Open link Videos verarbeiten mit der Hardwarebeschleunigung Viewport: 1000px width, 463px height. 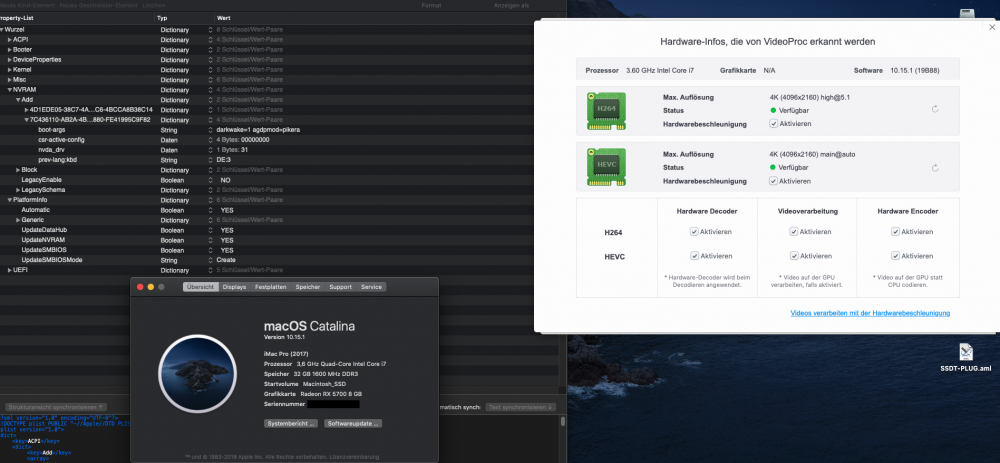click(870, 313)
